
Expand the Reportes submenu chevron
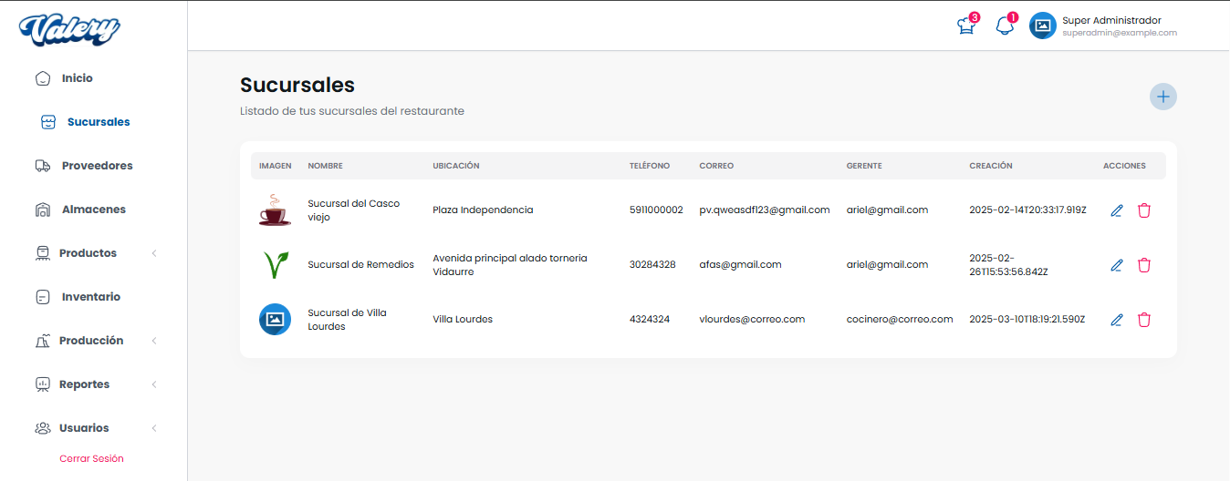154,385
